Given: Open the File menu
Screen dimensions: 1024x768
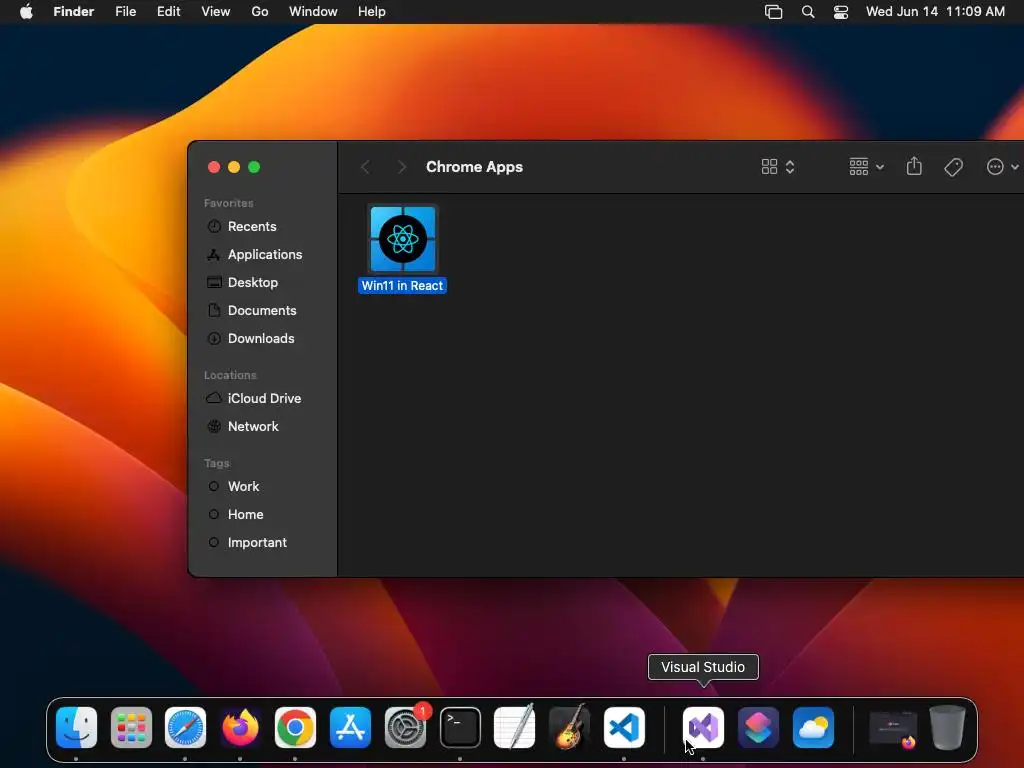Looking at the screenshot, I should (125, 12).
